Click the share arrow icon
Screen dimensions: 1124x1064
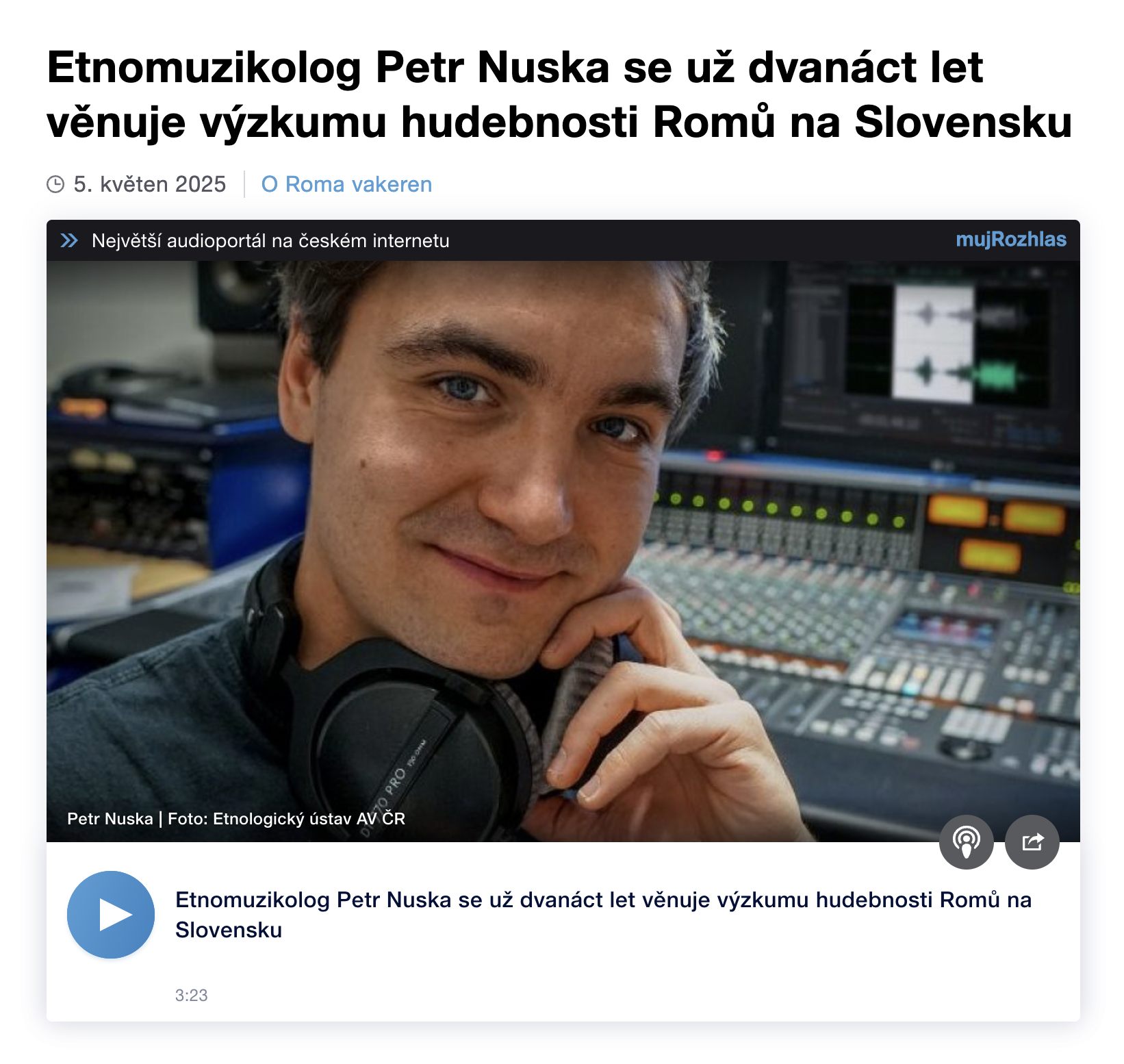1032,841
